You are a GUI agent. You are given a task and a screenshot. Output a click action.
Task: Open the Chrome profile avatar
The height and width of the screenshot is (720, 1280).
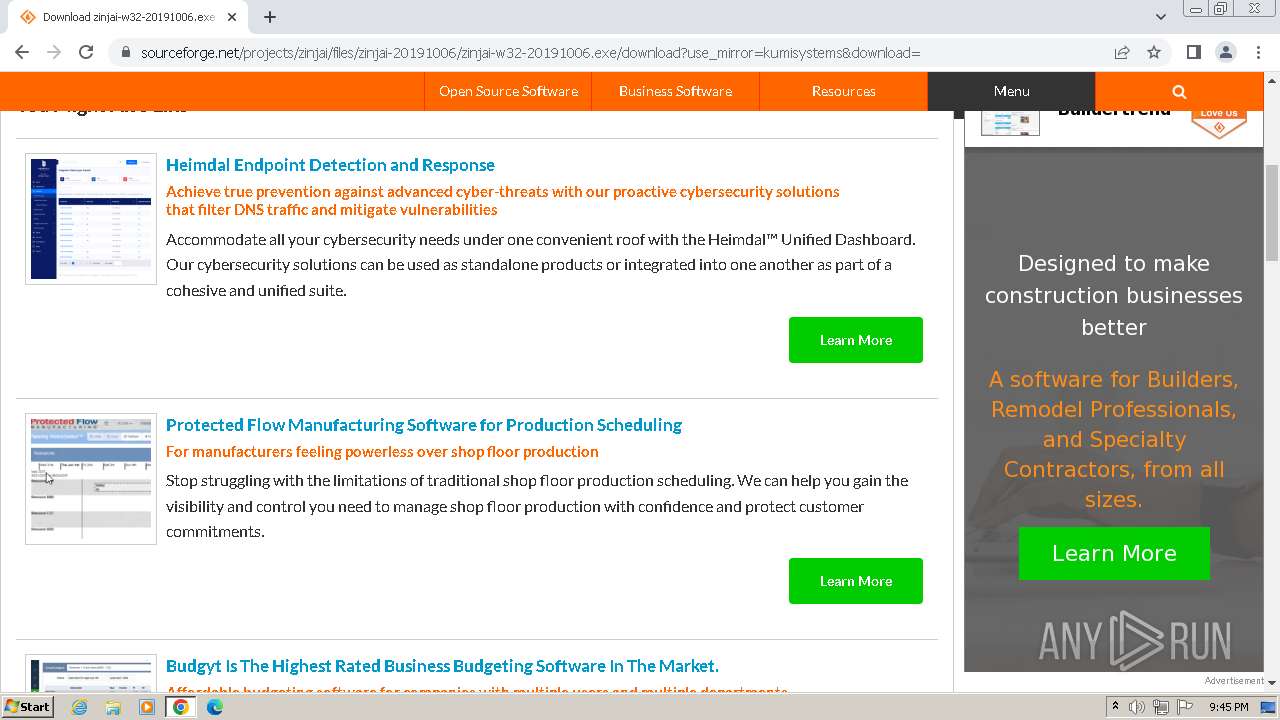1226,52
